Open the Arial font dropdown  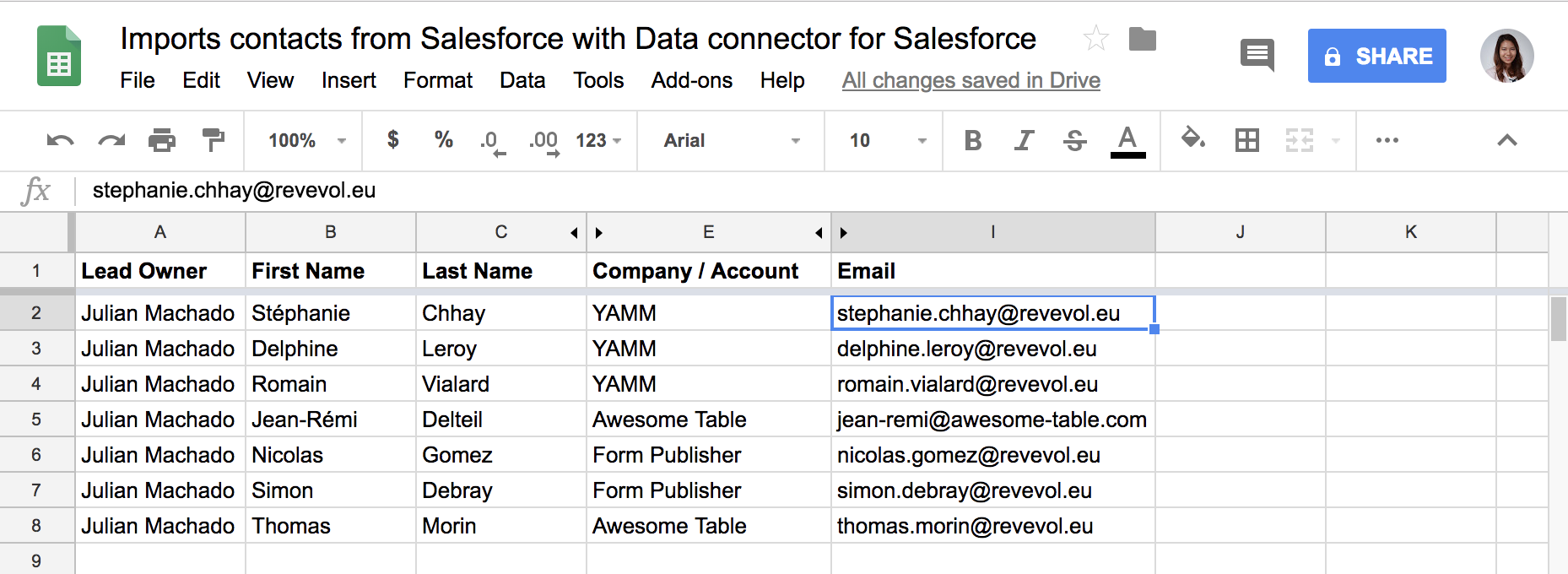pyautogui.click(x=732, y=140)
